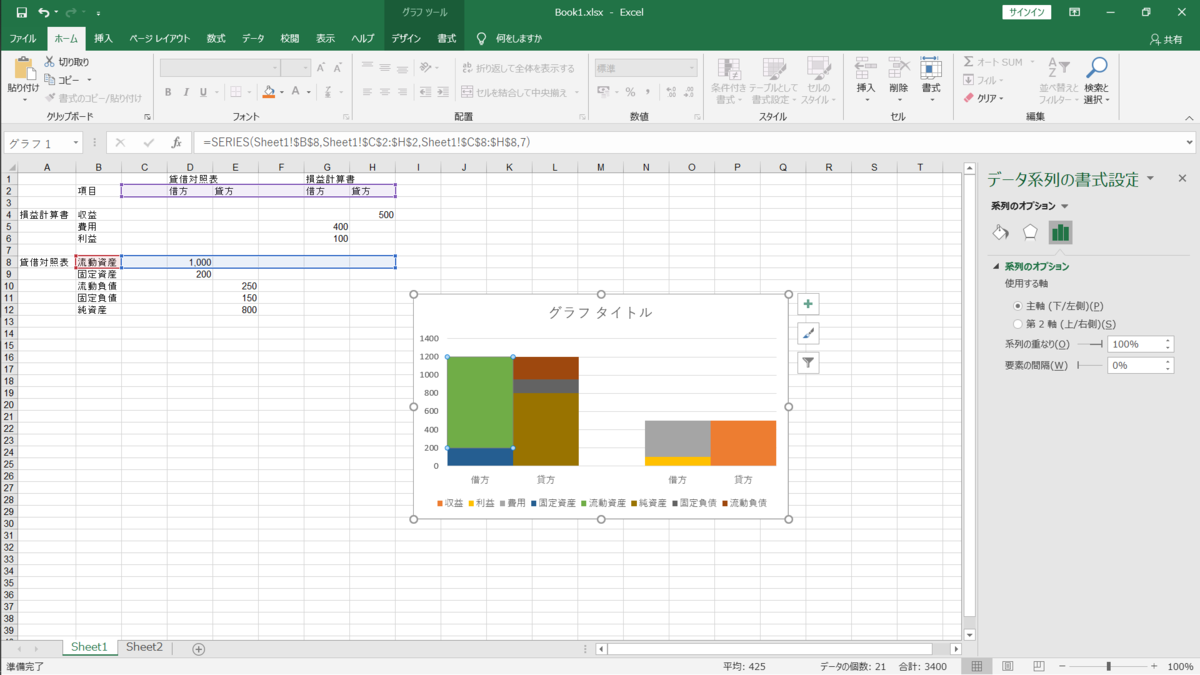This screenshot has height=675, width=1200.
Task: Click the Copy (コピー) icon
Action: (x=50, y=80)
